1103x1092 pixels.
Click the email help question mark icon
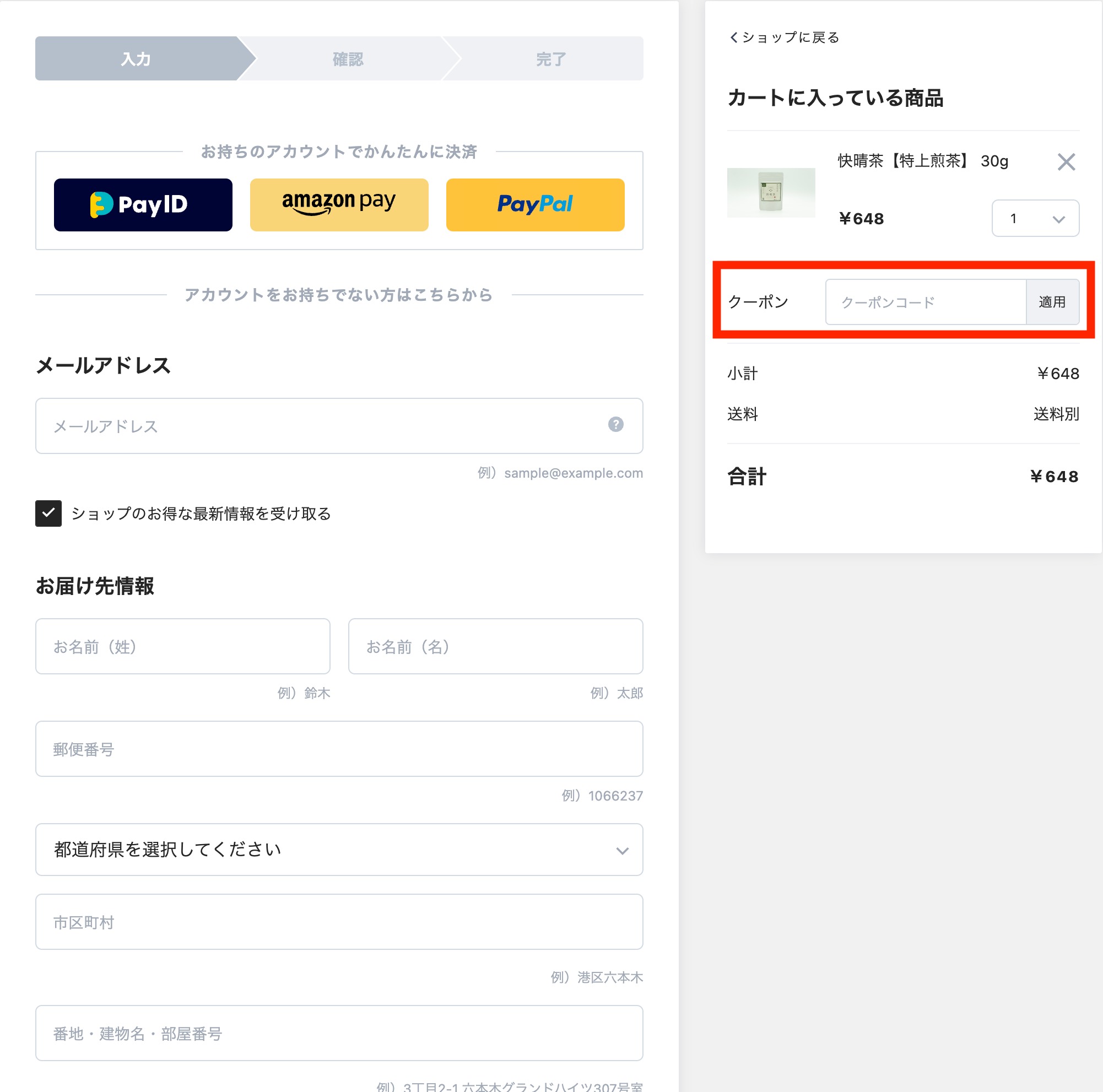click(x=615, y=425)
